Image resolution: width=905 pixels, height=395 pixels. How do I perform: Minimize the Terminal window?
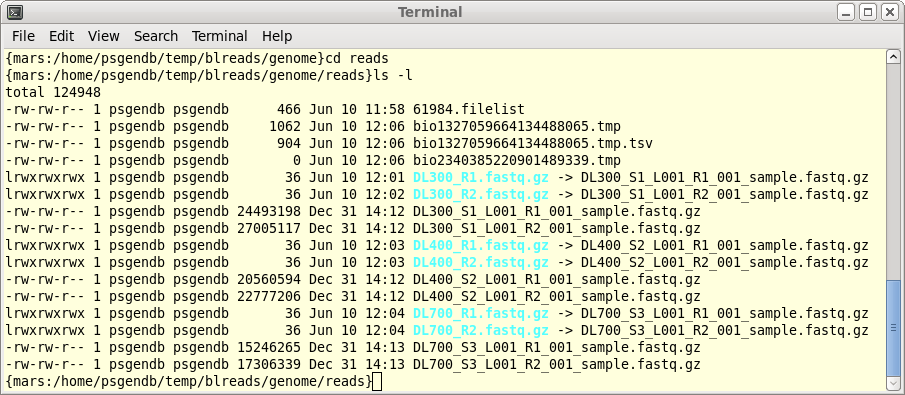[847, 12]
